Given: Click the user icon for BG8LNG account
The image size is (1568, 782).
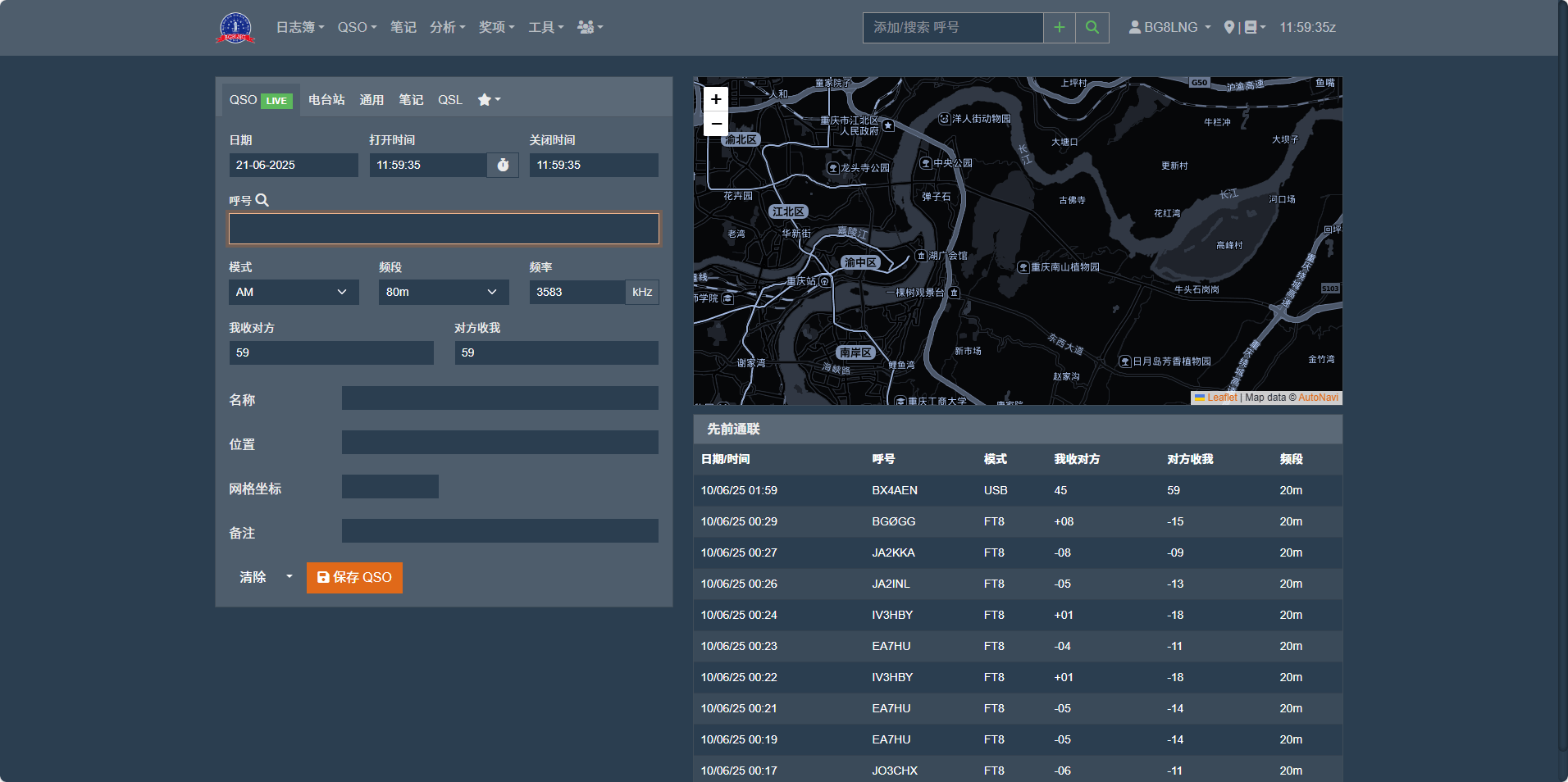Looking at the screenshot, I should [1134, 27].
